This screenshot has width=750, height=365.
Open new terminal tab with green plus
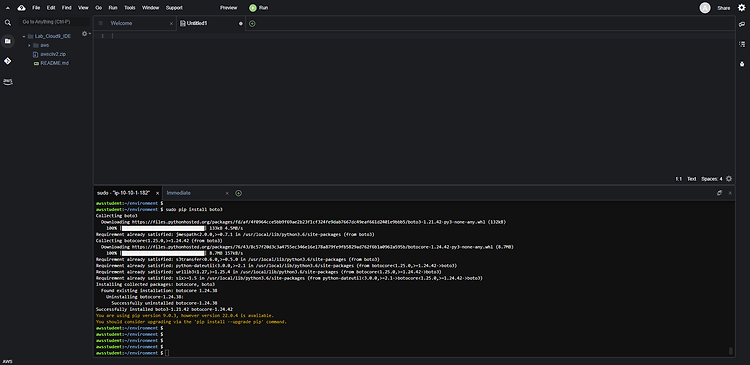tap(238, 193)
